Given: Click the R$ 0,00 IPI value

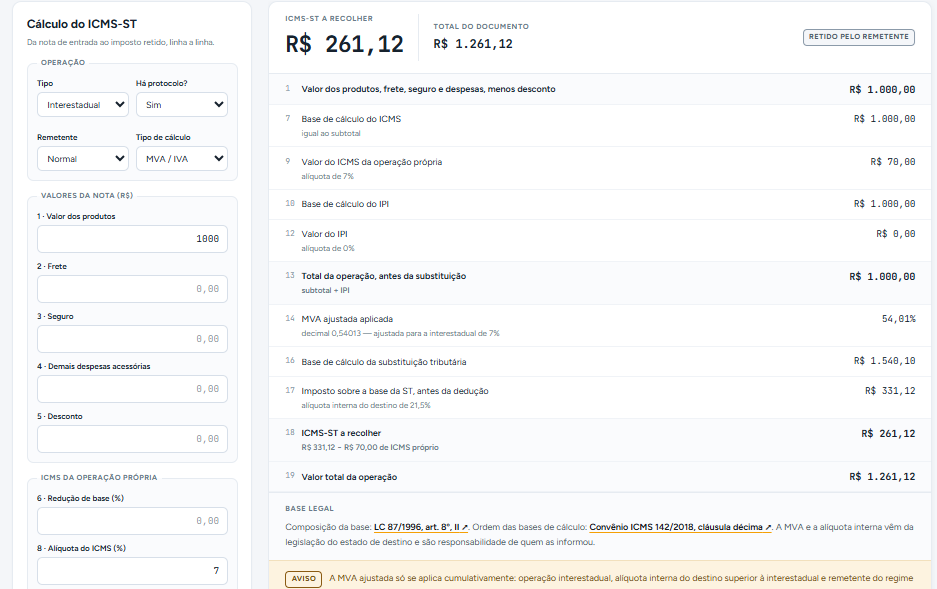Looking at the screenshot, I should click(896, 234).
